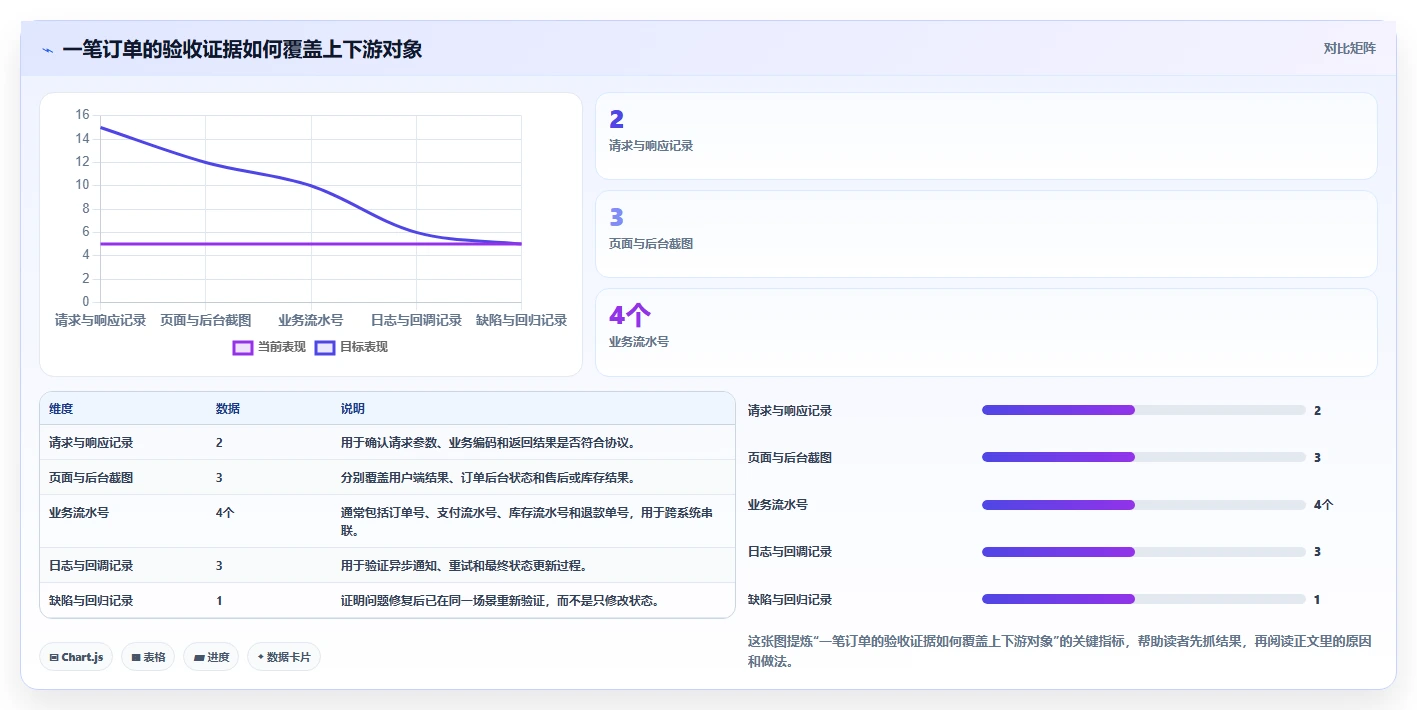Click the 4个 value in the table

(225, 512)
